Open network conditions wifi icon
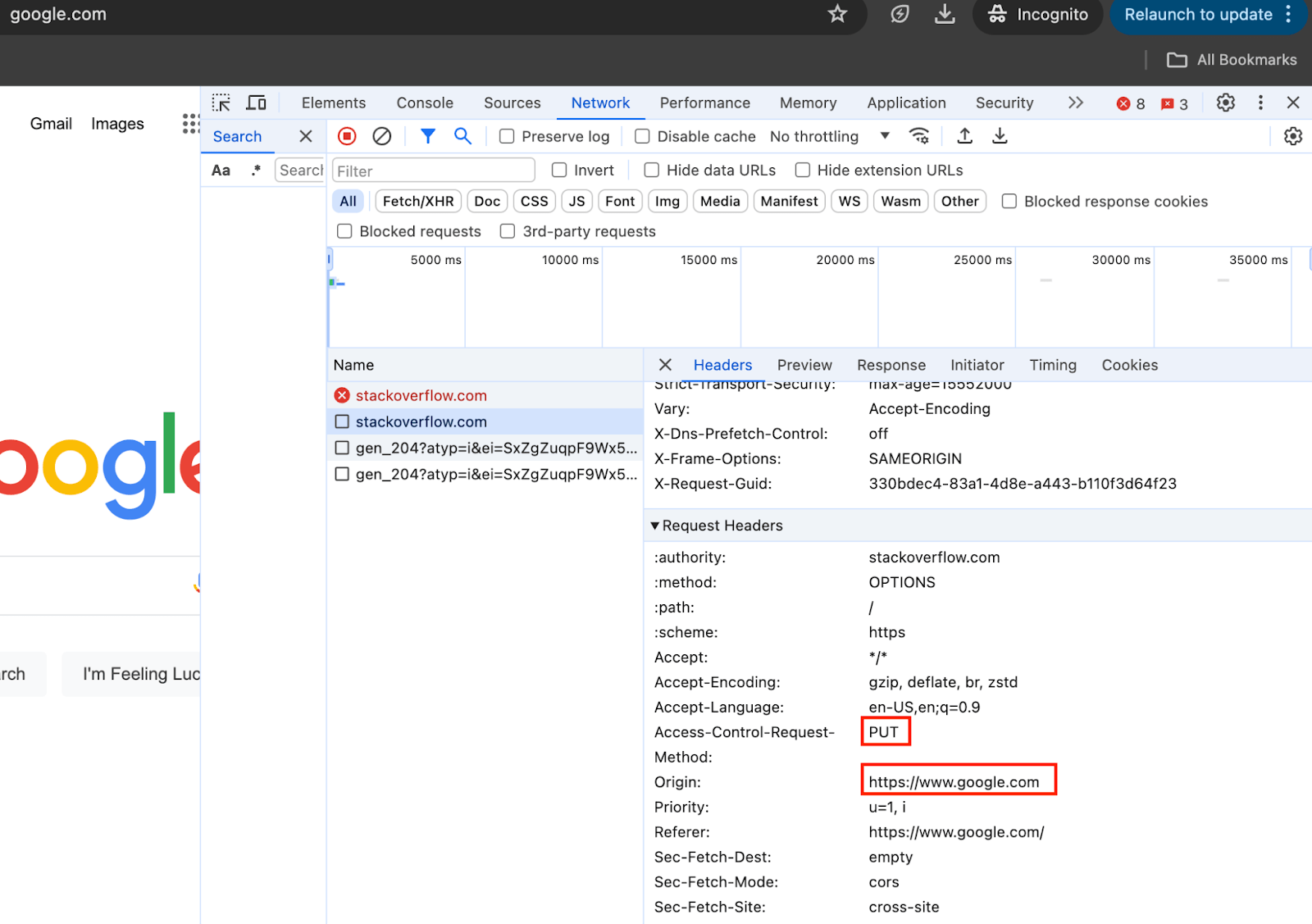1312x924 pixels. coord(918,136)
